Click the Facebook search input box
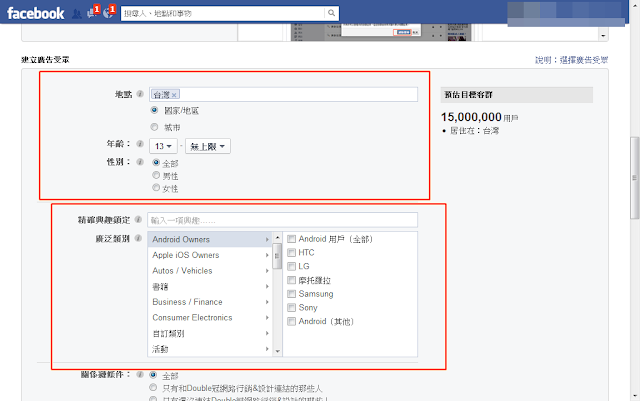The image size is (640, 401). coord(223,13)
